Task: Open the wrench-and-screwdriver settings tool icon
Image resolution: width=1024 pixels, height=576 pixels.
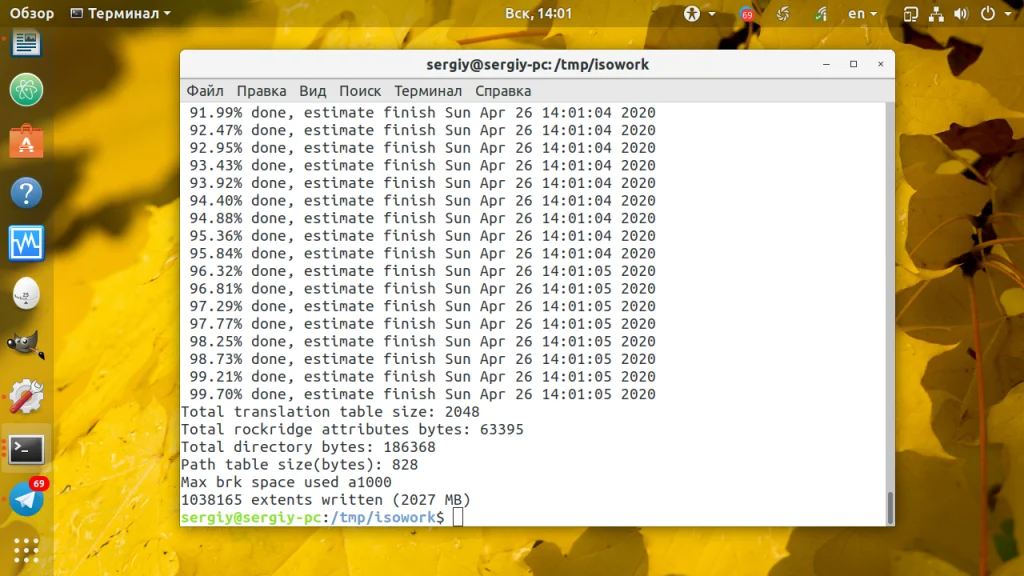Action: pyautogui.click(x=26, y=396)
